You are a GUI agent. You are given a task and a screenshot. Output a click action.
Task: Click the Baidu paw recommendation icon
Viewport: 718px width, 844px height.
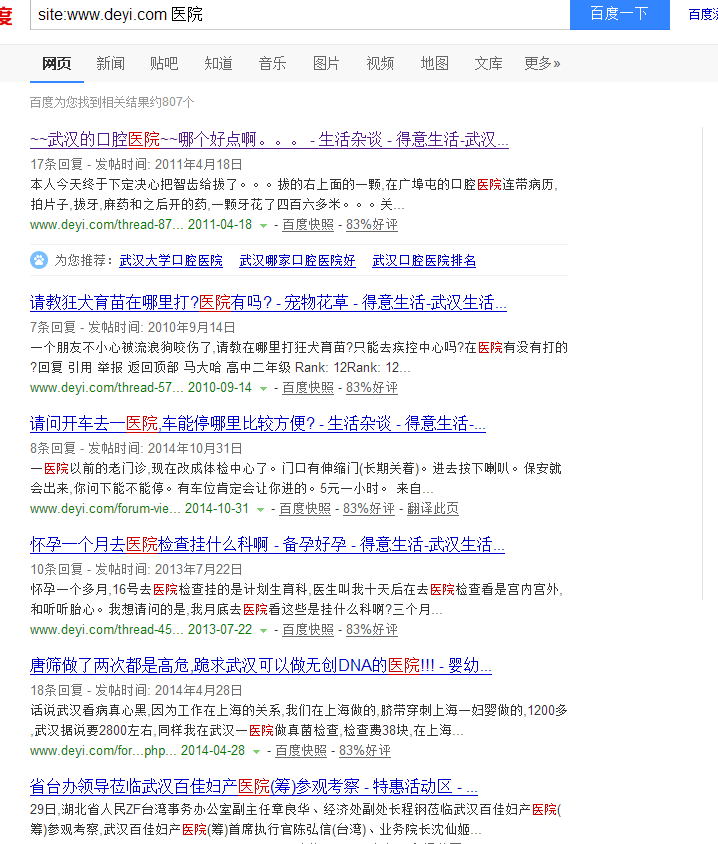(x=39, y=261)
